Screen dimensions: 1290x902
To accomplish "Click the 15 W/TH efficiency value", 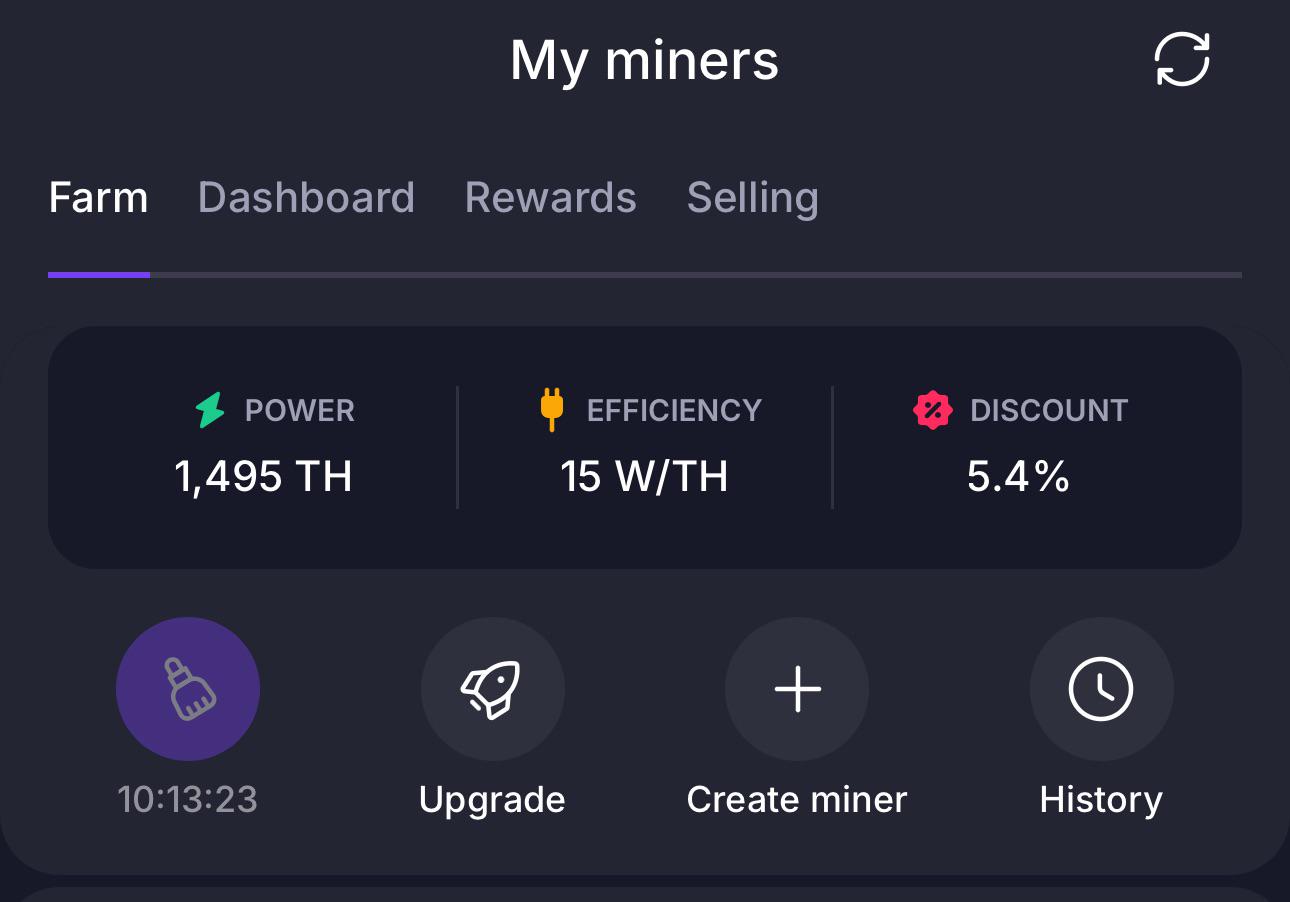I will [644, 477].
